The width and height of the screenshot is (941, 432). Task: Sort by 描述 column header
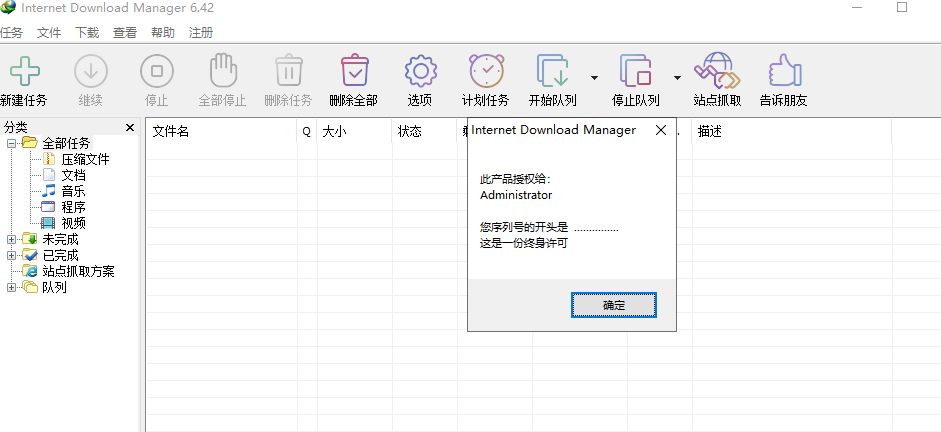tap(792, 131)
